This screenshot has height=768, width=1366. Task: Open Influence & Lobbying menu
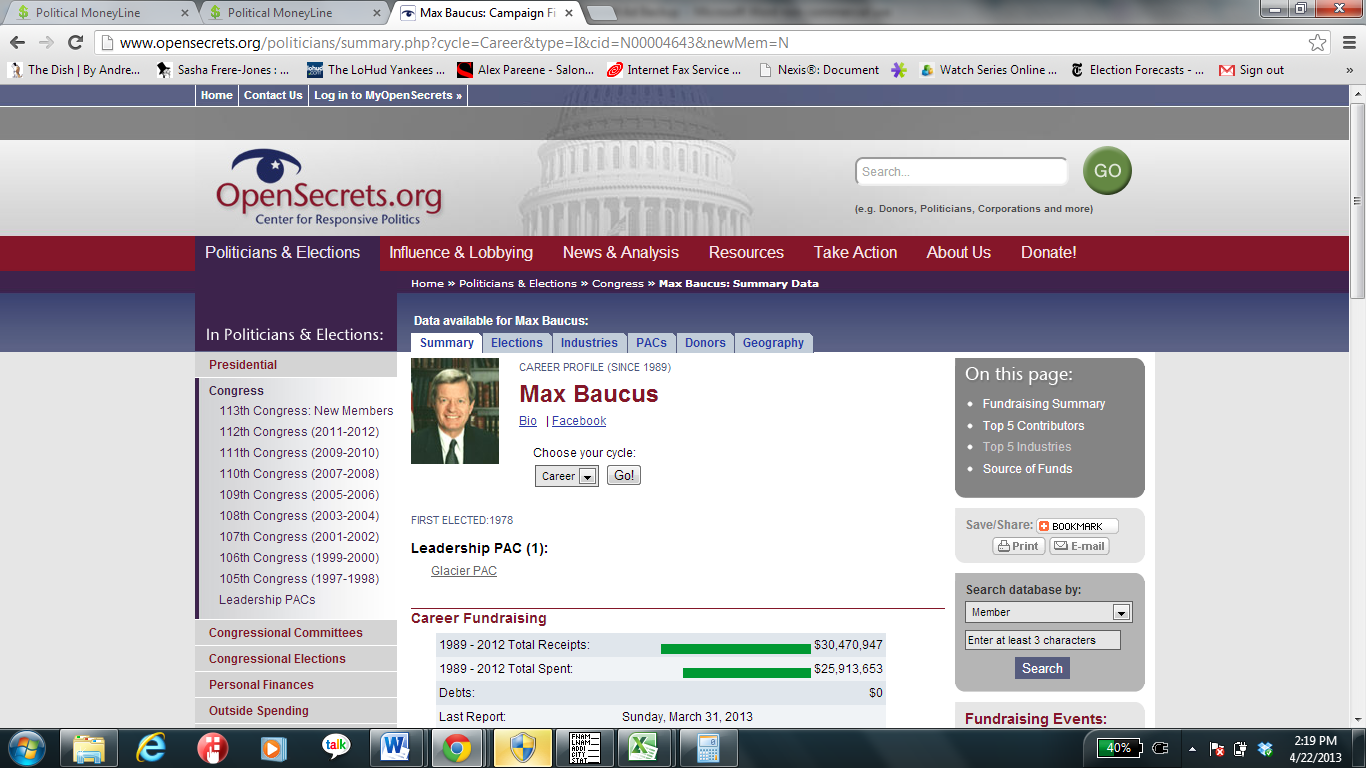pyautogui.click(x=461, y=253)
